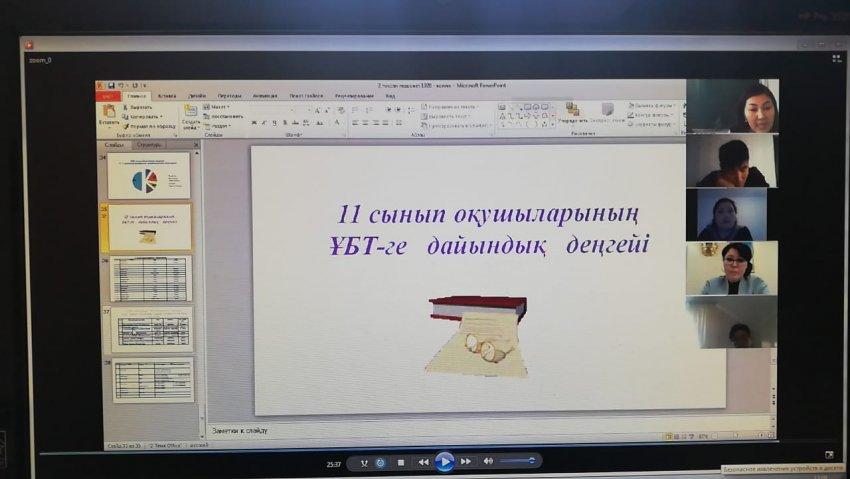Click the Save icon in quick access toolbar

pyautogui.click(x=111, y=86)
